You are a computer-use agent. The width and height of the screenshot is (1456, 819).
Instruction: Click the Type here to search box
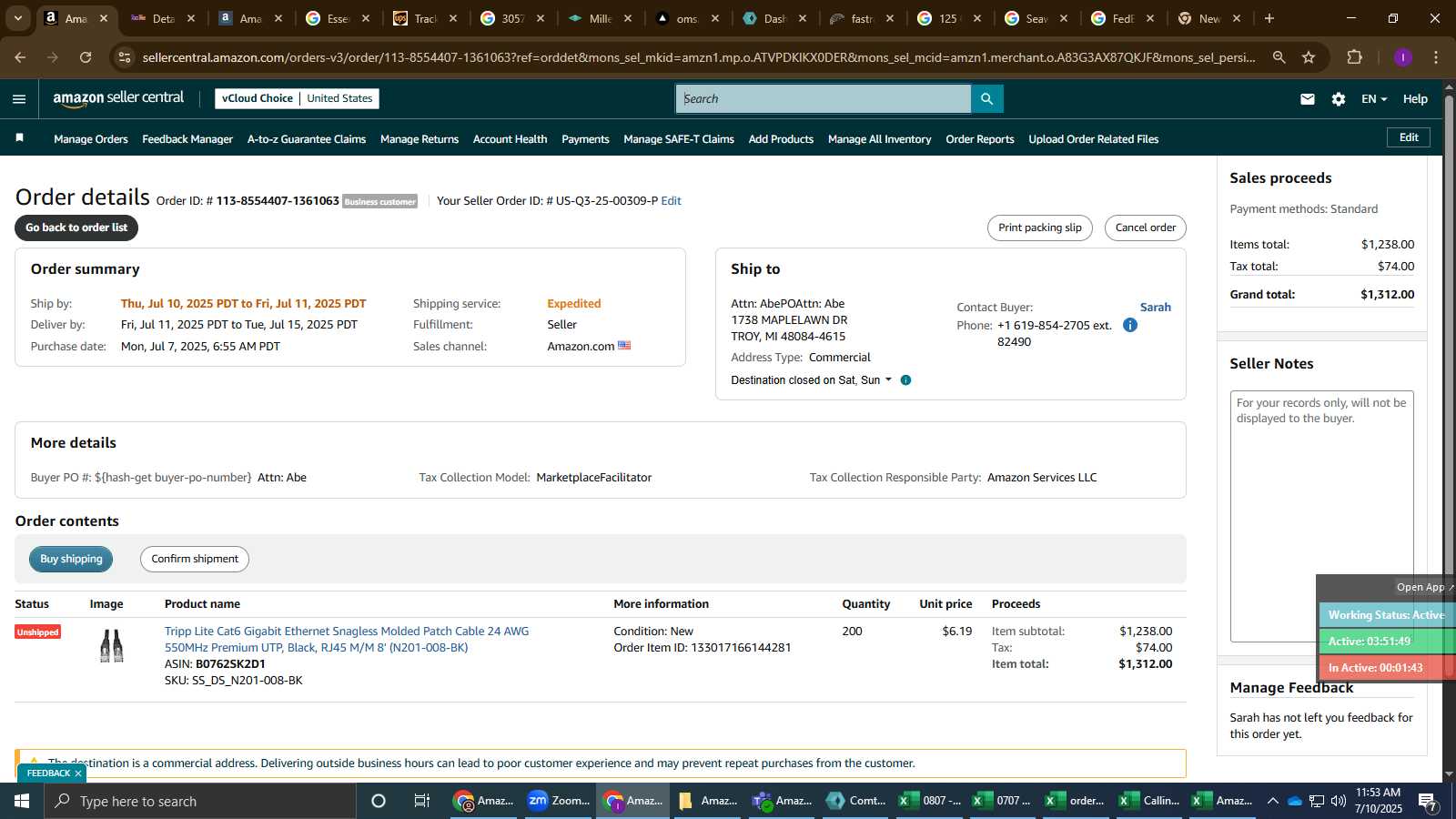click(x=200, y=801)
